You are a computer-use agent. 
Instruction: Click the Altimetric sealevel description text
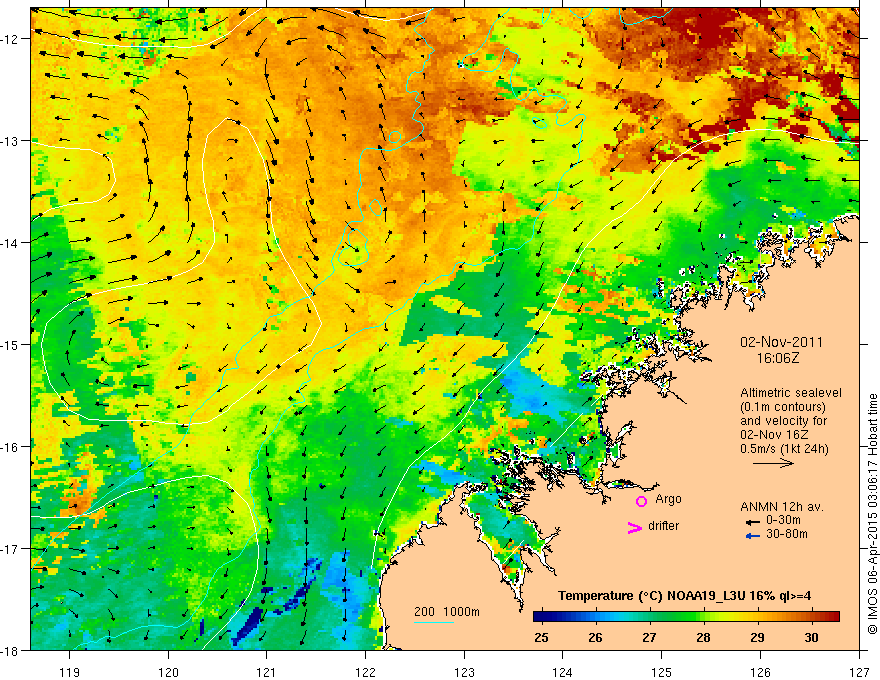click(x=791, y=421)
